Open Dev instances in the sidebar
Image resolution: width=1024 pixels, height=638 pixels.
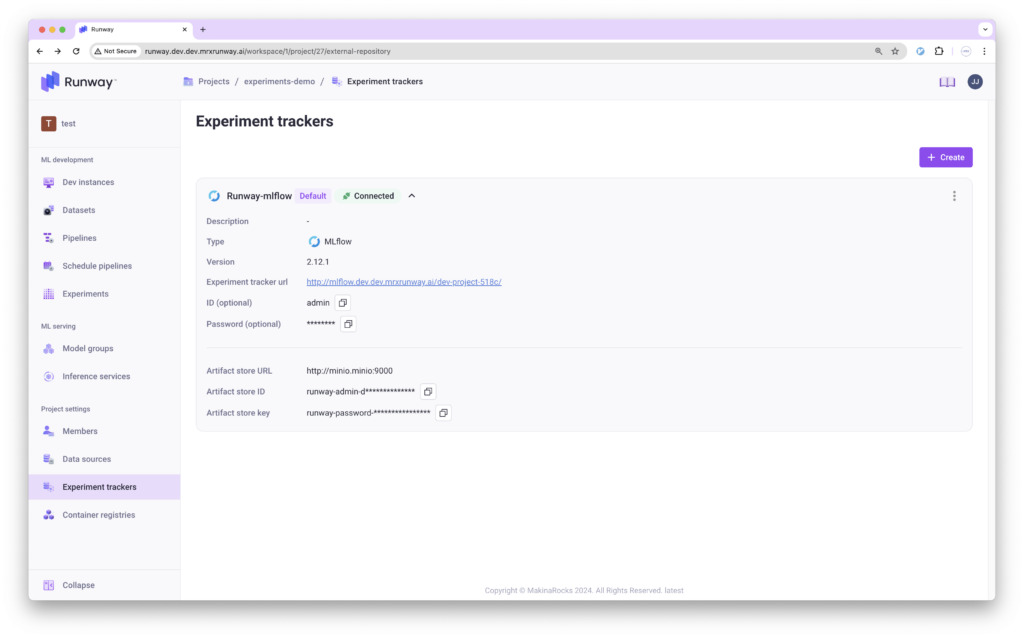pos(88,182)
